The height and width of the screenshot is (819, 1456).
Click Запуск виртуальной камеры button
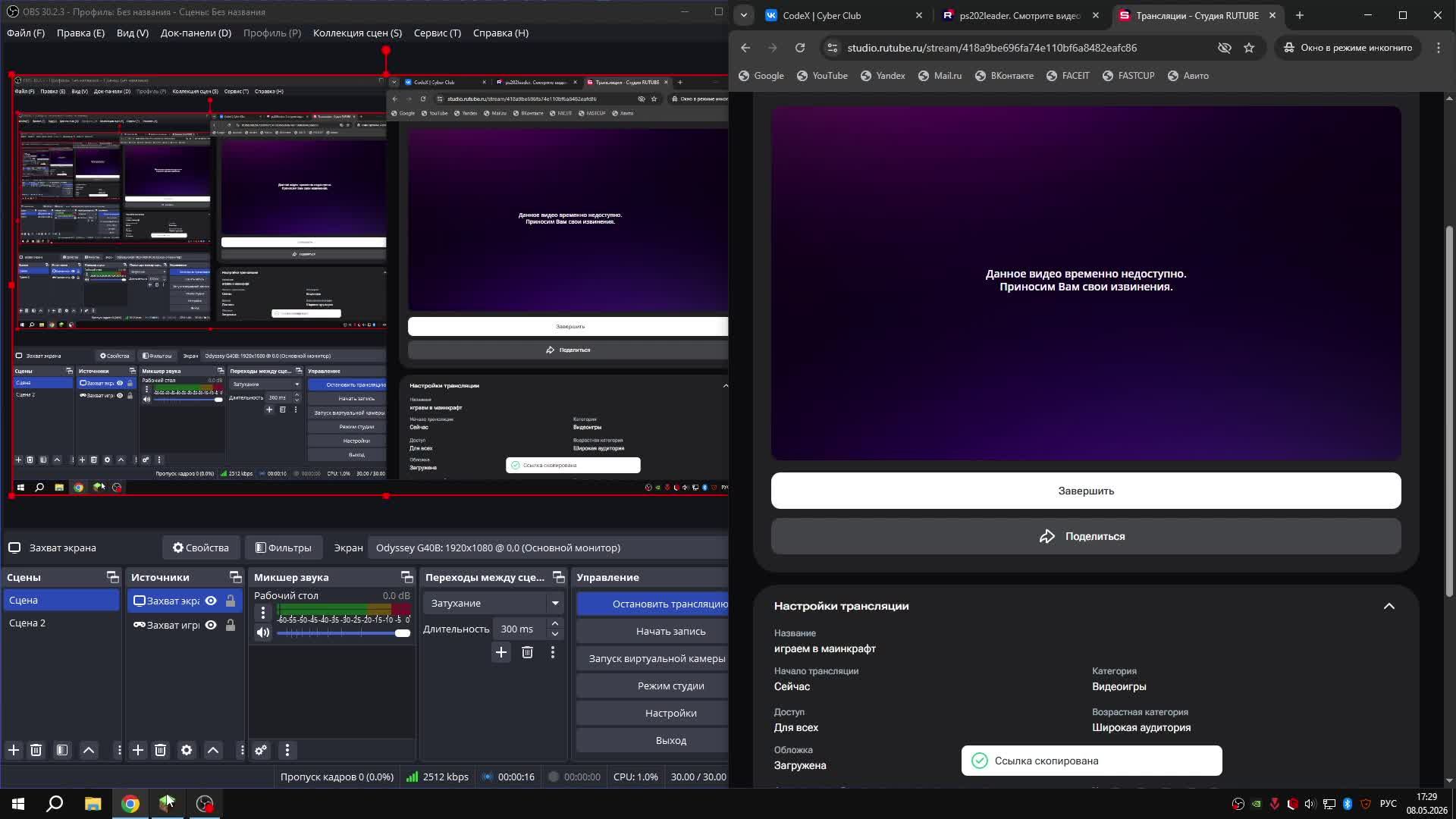652,658
